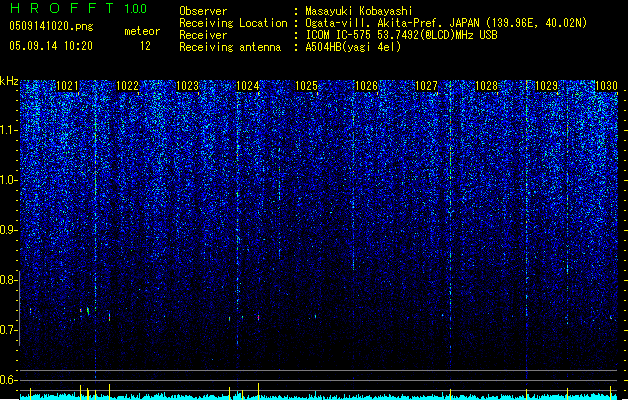
Task: Click the 0.9 frequency axis label
Action: click(x=8, y=230)
